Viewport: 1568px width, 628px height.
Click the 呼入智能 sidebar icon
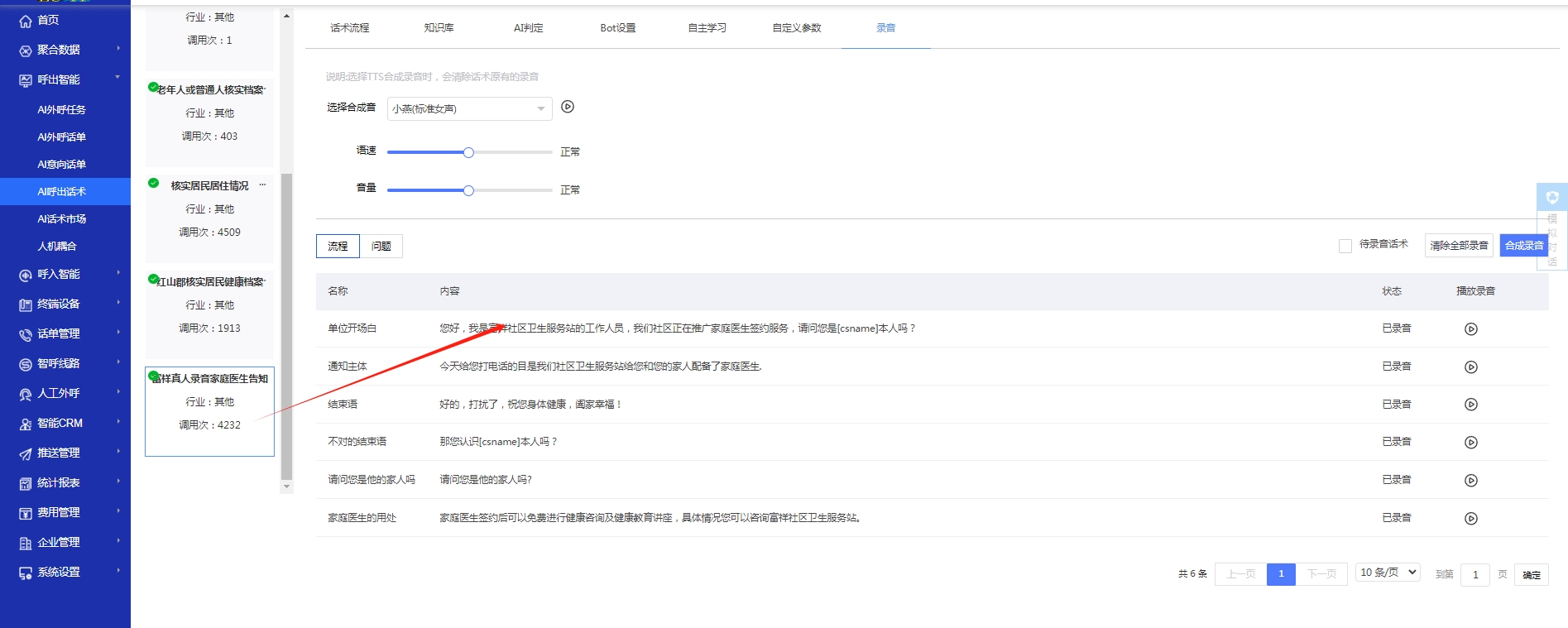[26, 275]
